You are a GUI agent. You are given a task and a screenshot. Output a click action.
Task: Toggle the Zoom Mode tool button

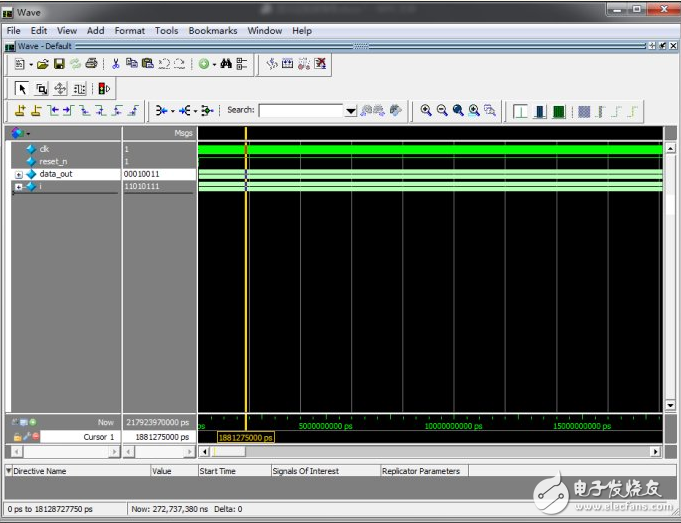(x=41, y=88)
